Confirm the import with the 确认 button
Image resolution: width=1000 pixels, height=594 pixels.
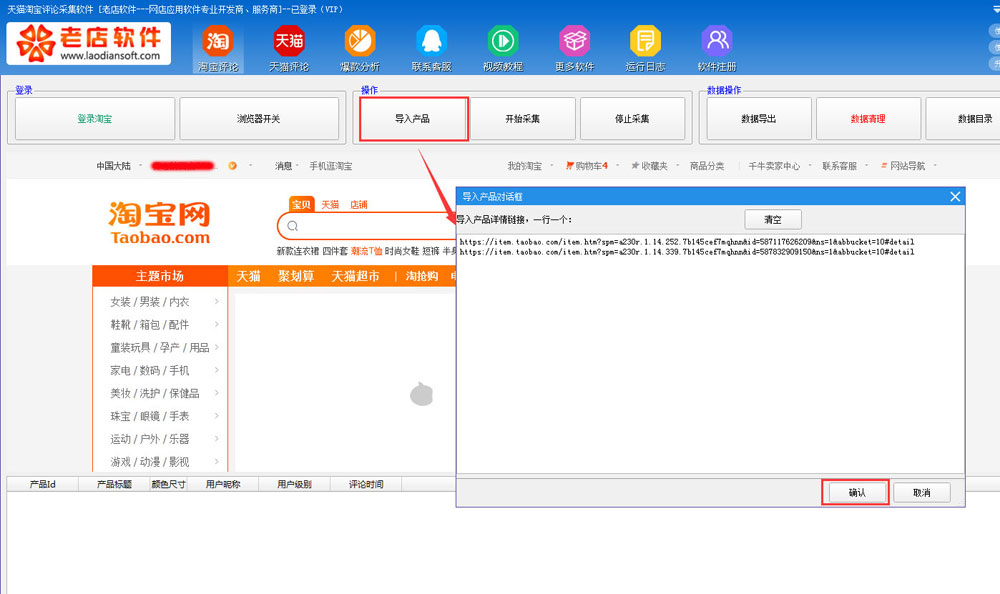pos(858,493)
